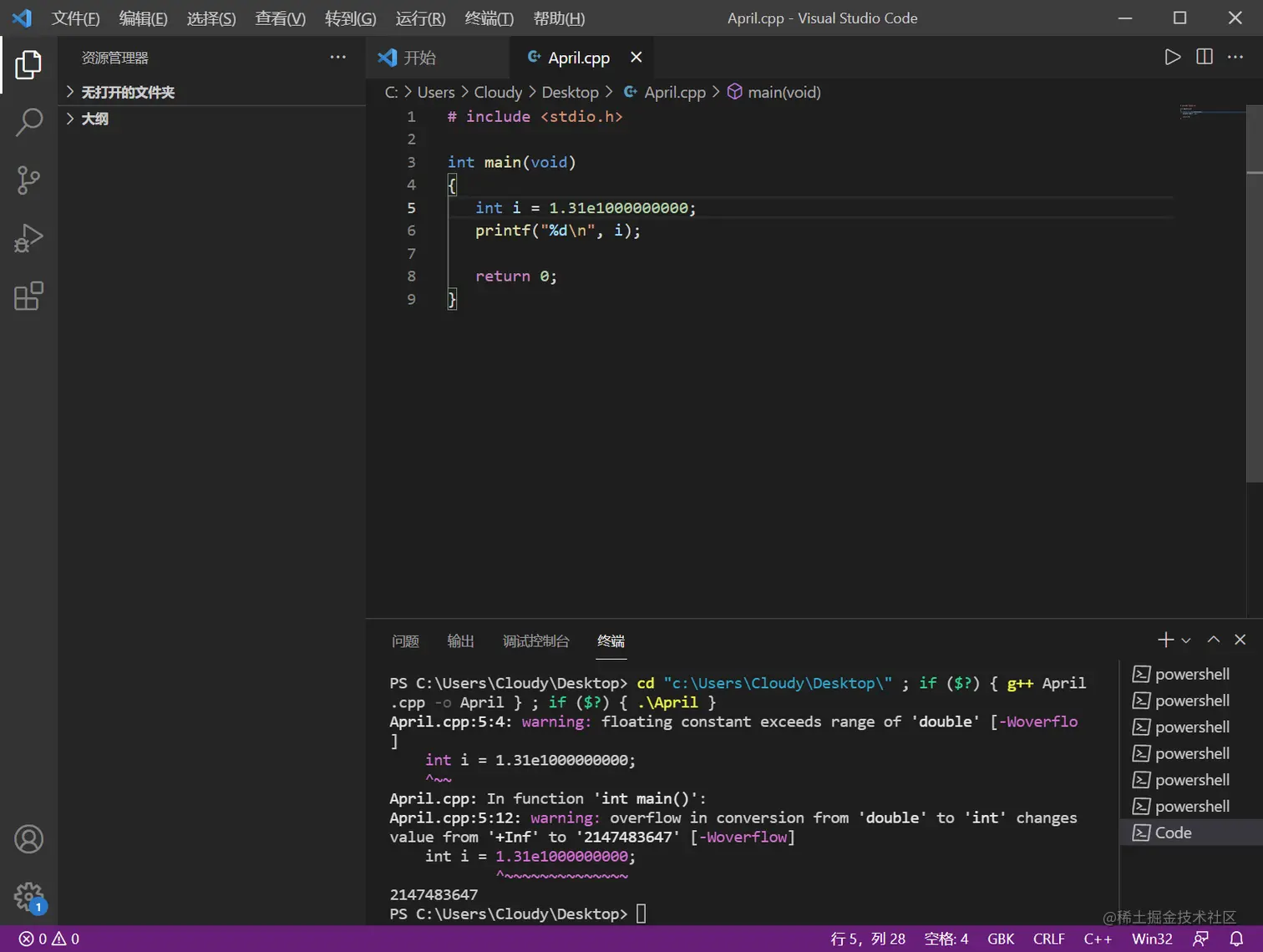
Task: Open the Manage gear icon
Action: 28,898
